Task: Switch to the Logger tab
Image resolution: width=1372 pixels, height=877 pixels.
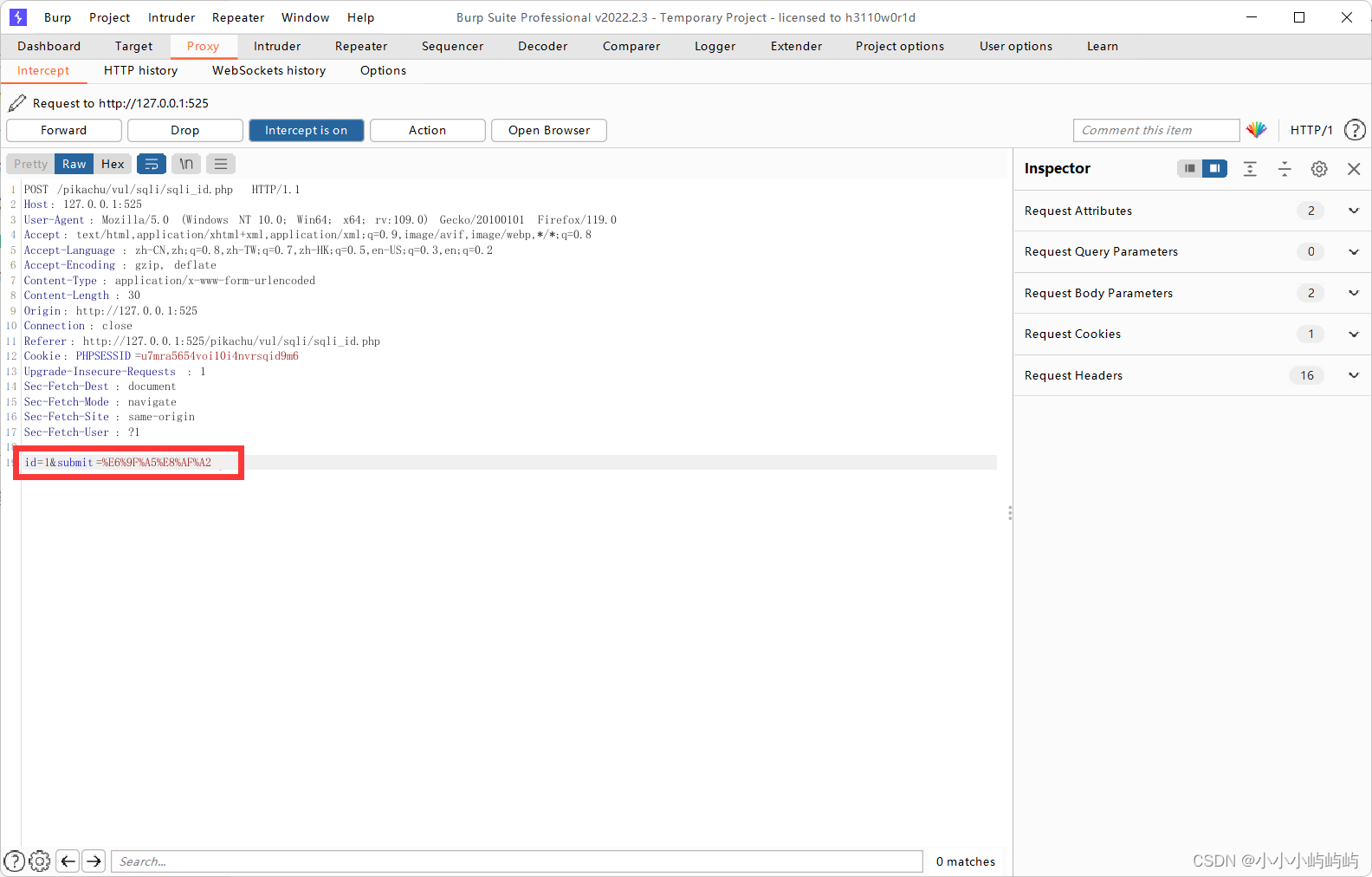Action: click(715, 46)
